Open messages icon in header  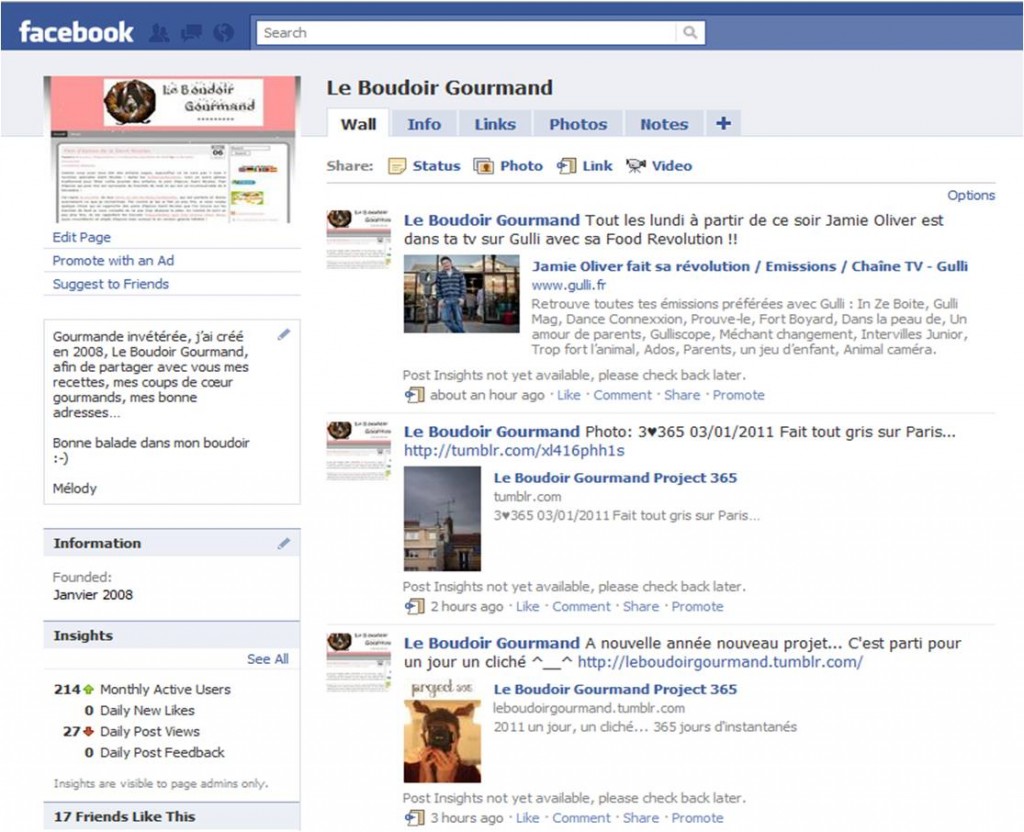[191, 33]
